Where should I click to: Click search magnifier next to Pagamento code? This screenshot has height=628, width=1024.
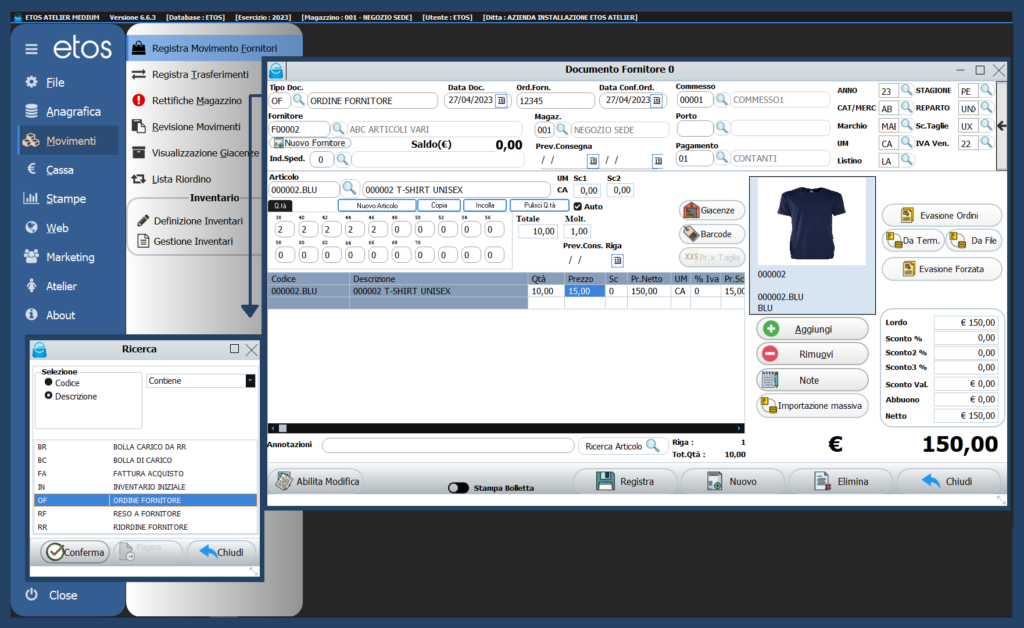tap(721, 157)
